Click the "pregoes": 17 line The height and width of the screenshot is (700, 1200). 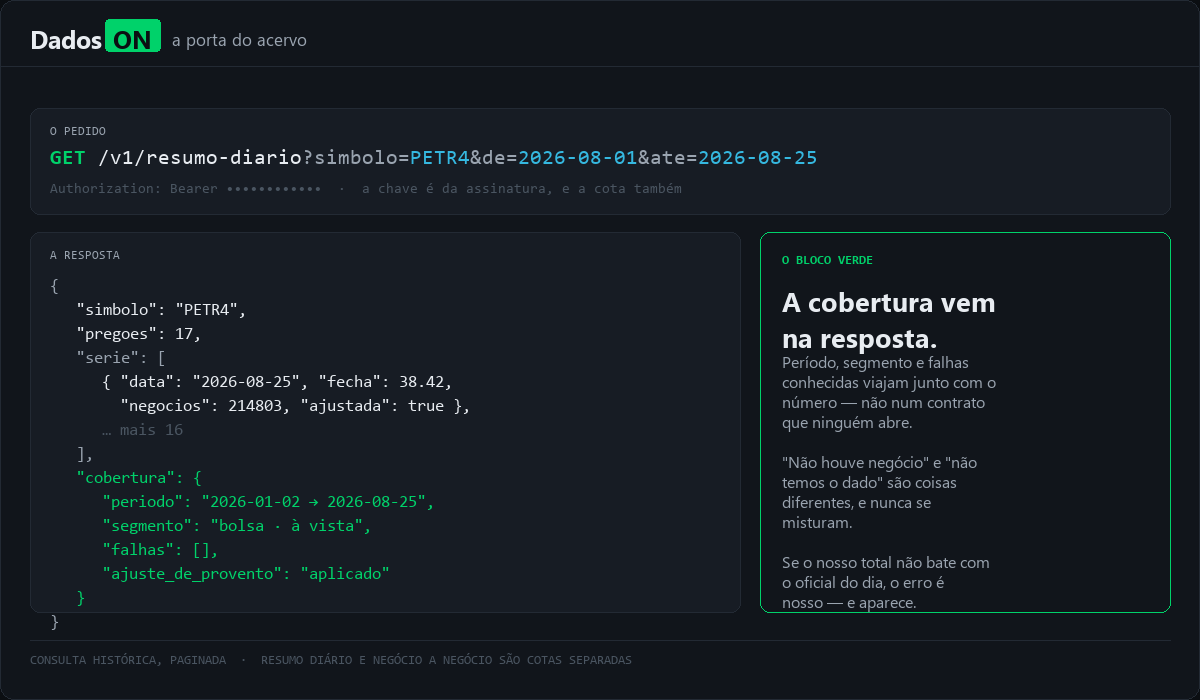(x=140, y=333)
